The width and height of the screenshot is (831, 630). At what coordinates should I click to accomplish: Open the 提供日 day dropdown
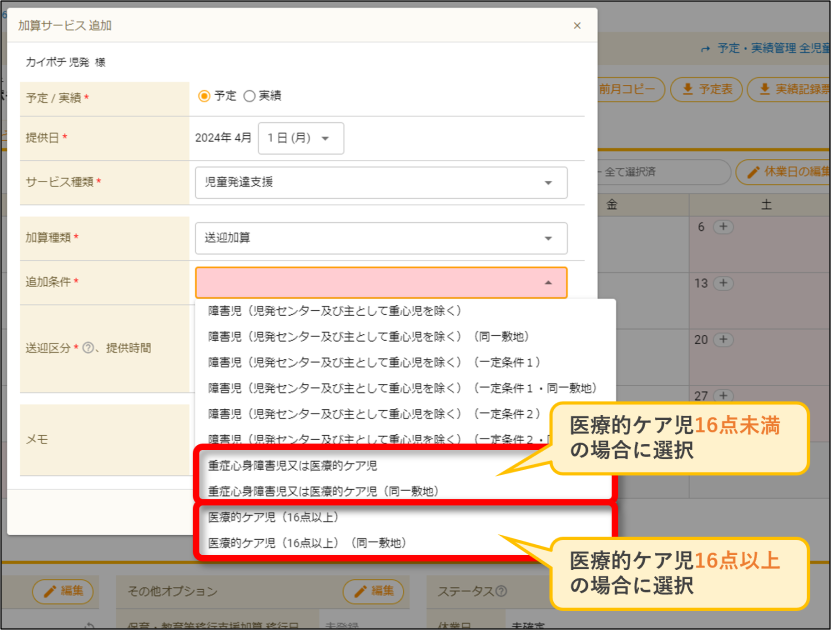click(300, 138)
